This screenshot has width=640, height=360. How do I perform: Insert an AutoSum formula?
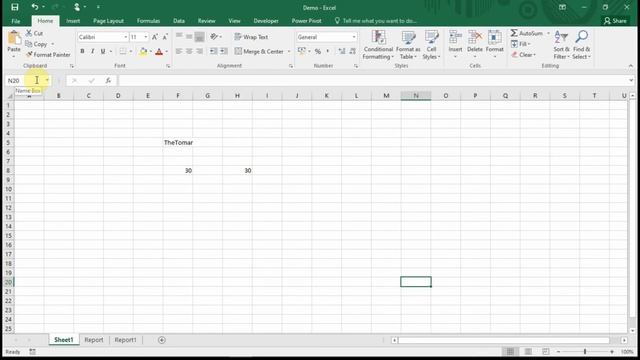point(527,33)
